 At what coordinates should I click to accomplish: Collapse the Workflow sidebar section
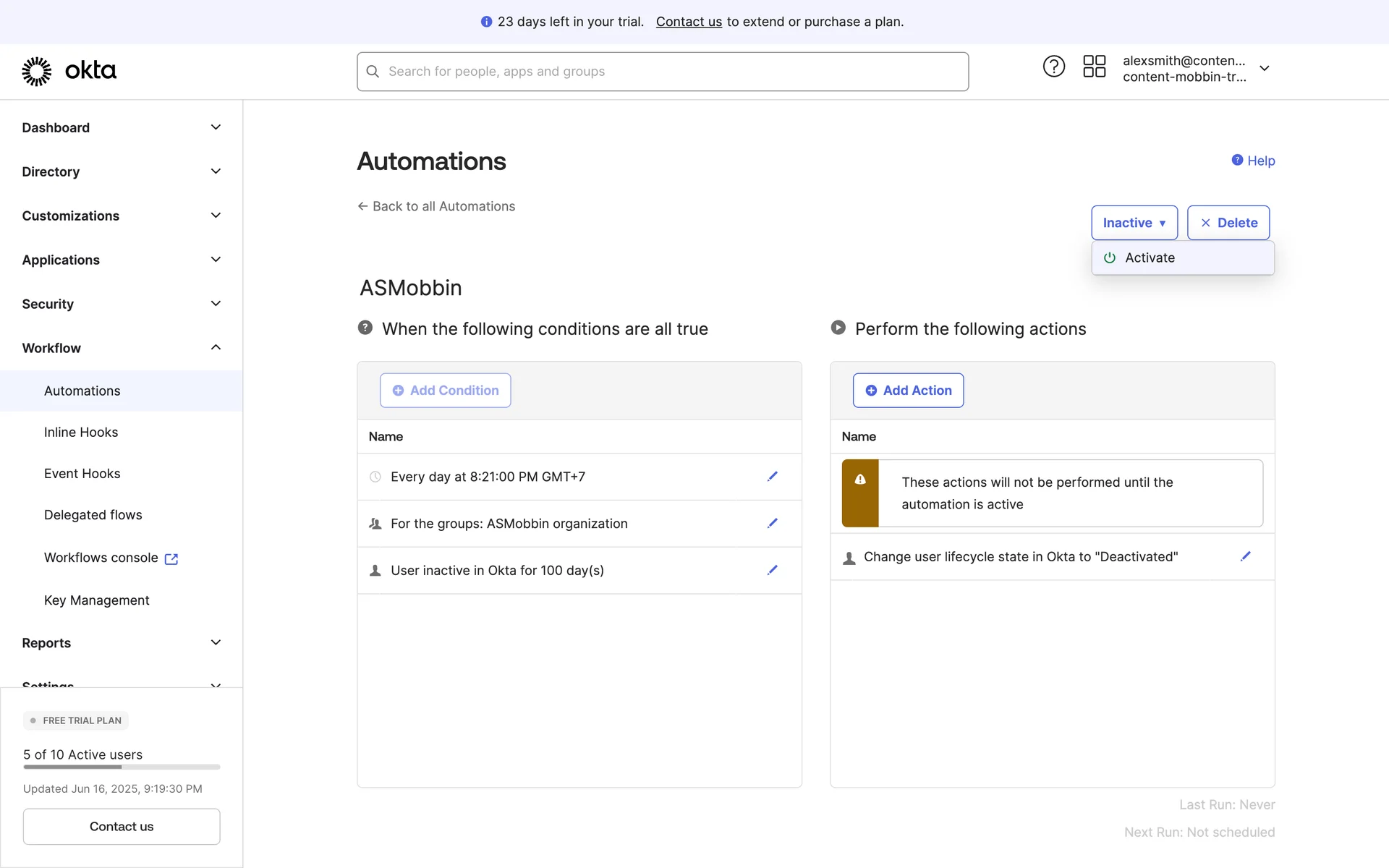(216, 348)
